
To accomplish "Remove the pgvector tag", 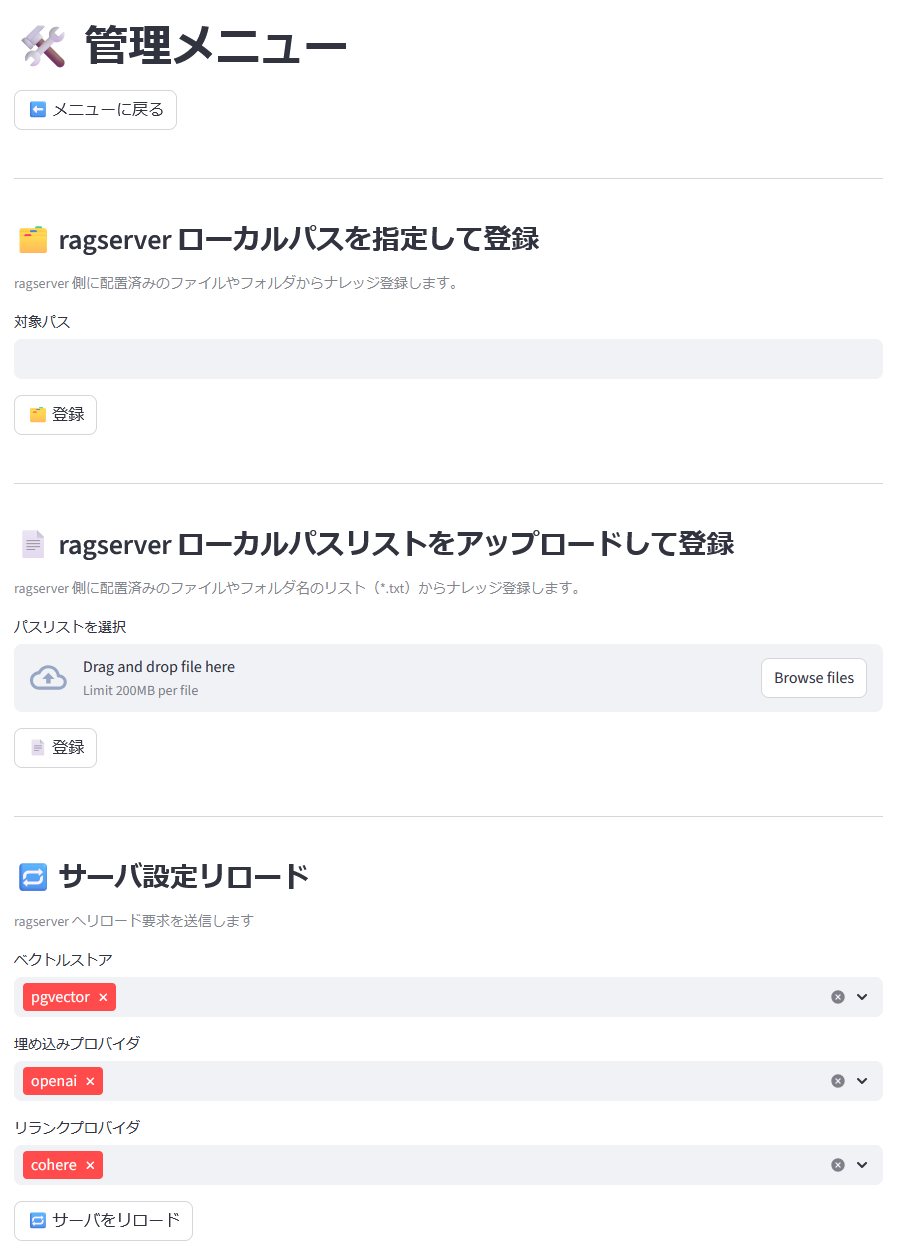I will [x=103, y=996].
